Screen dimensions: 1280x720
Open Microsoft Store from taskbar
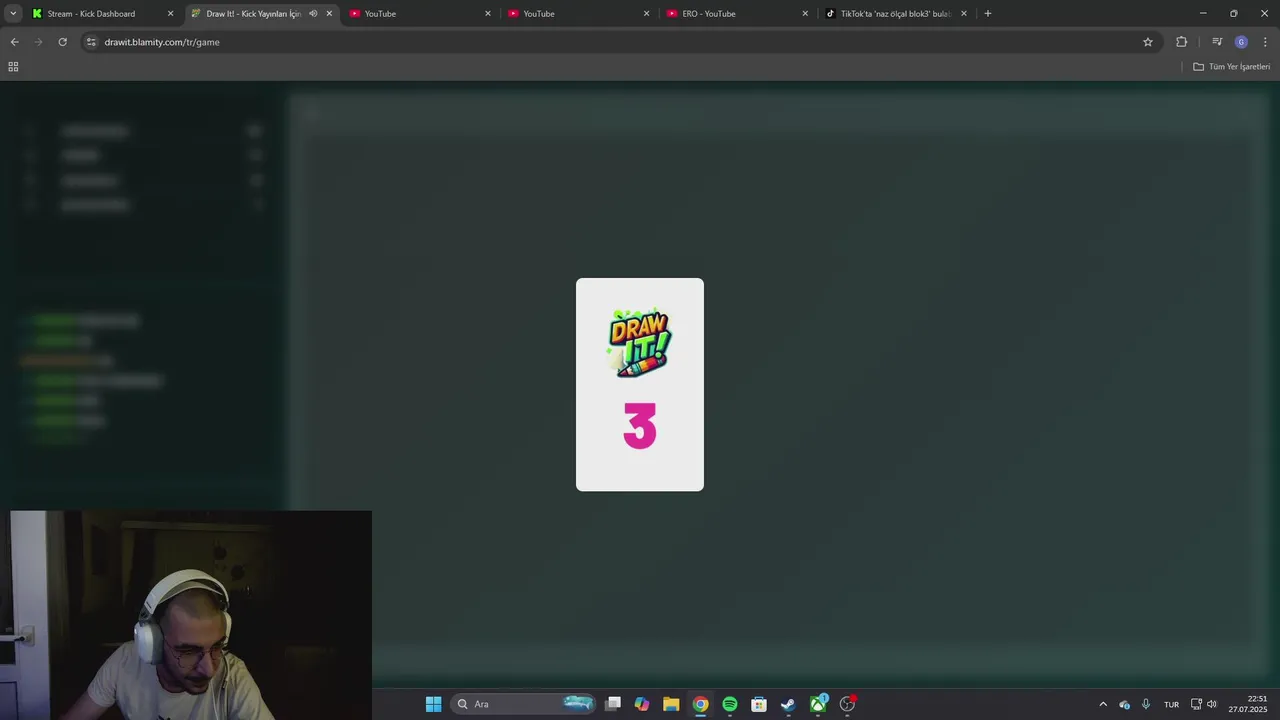759,704
